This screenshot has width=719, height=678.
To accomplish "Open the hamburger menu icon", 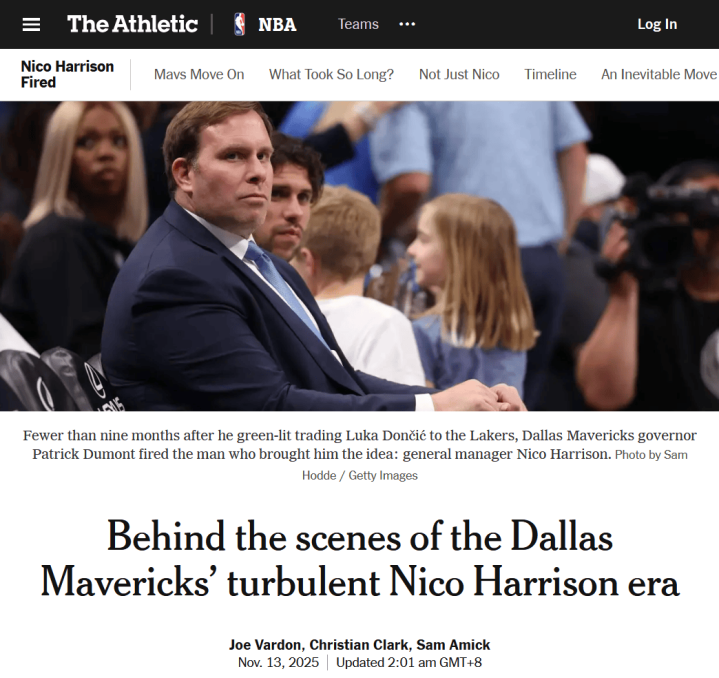I will (31, 24).
